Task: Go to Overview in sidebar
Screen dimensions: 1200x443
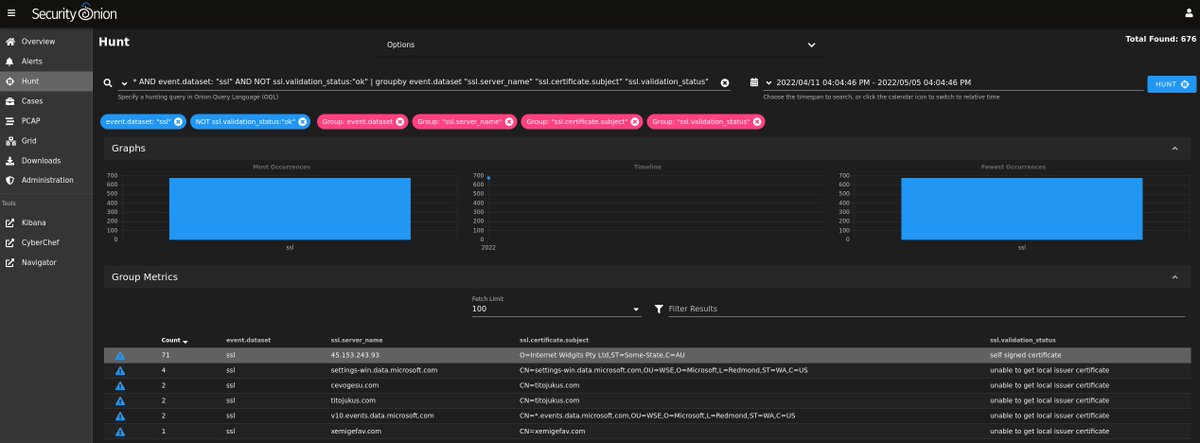Action: pos(39,42)
